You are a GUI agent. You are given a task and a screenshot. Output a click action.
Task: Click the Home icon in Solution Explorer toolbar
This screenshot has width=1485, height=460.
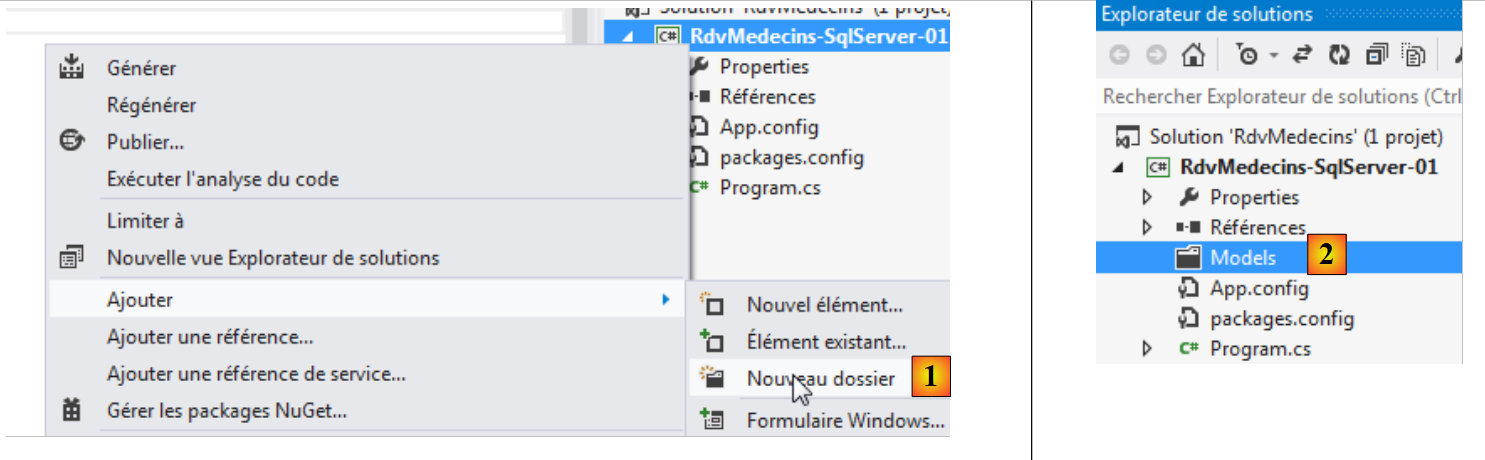(1191, 56)
